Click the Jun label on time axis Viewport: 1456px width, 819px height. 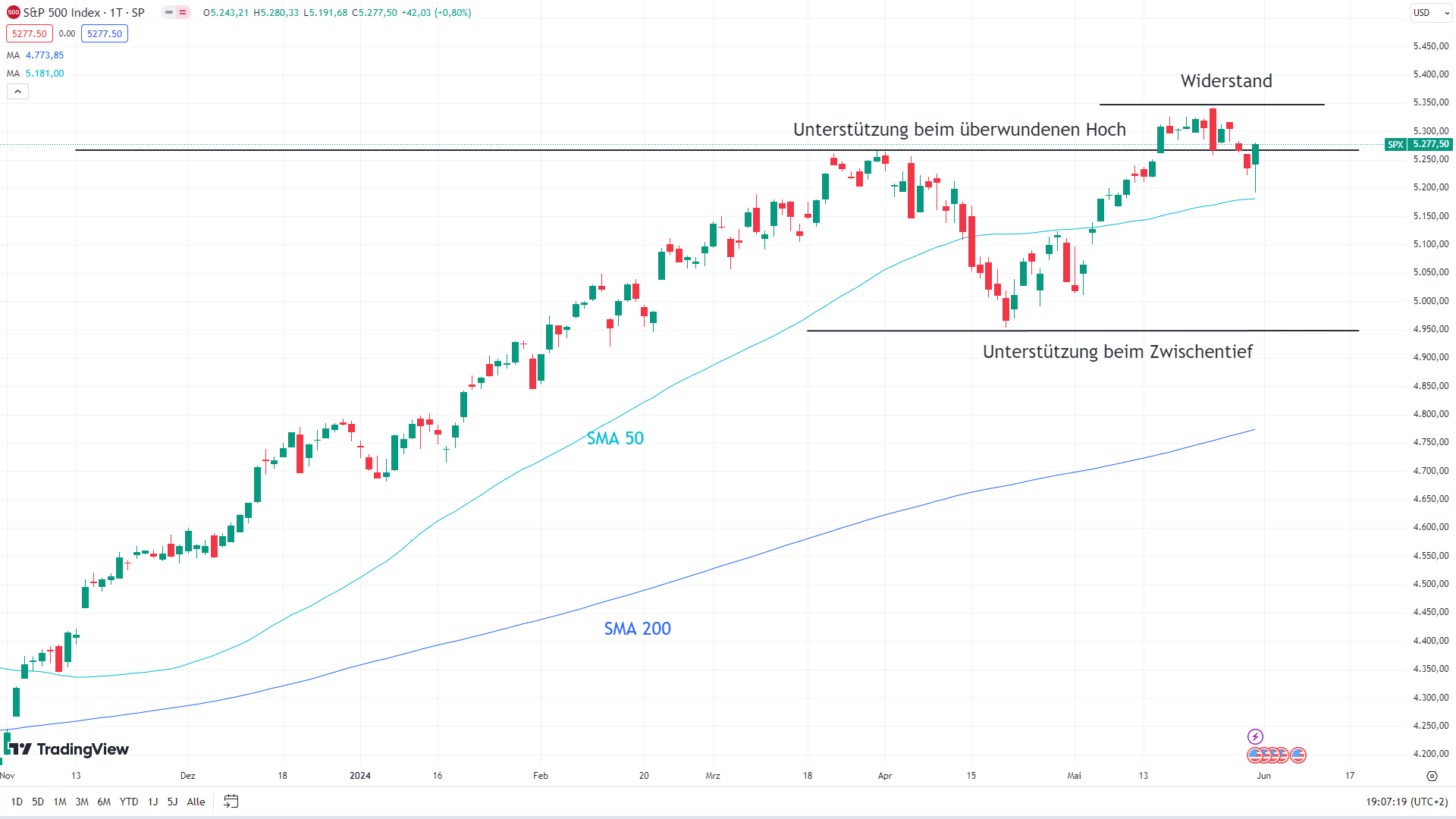pos(1263,776)
